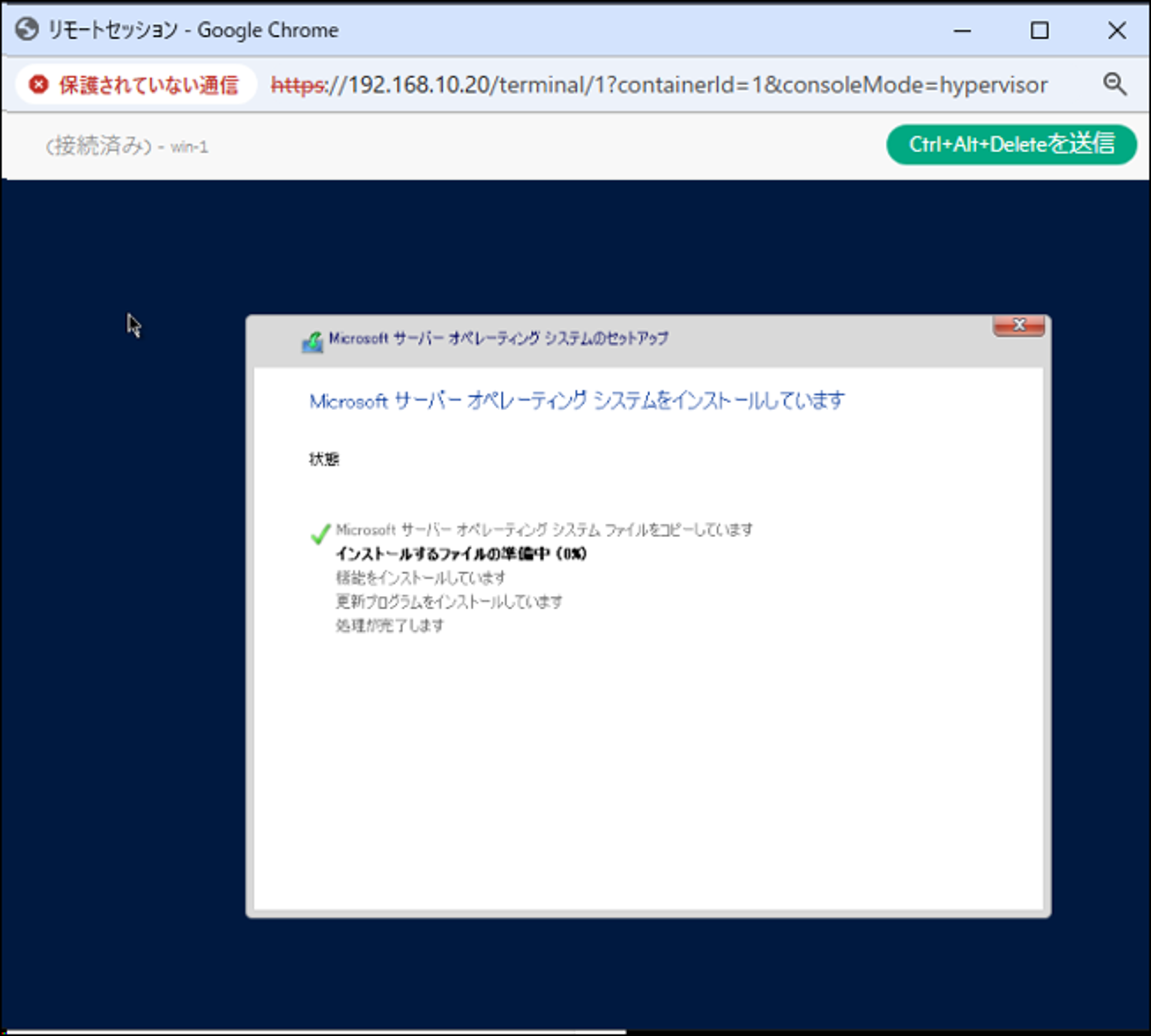Click the zoom magnifier icon in address bar

click(x=1114, y=85)
